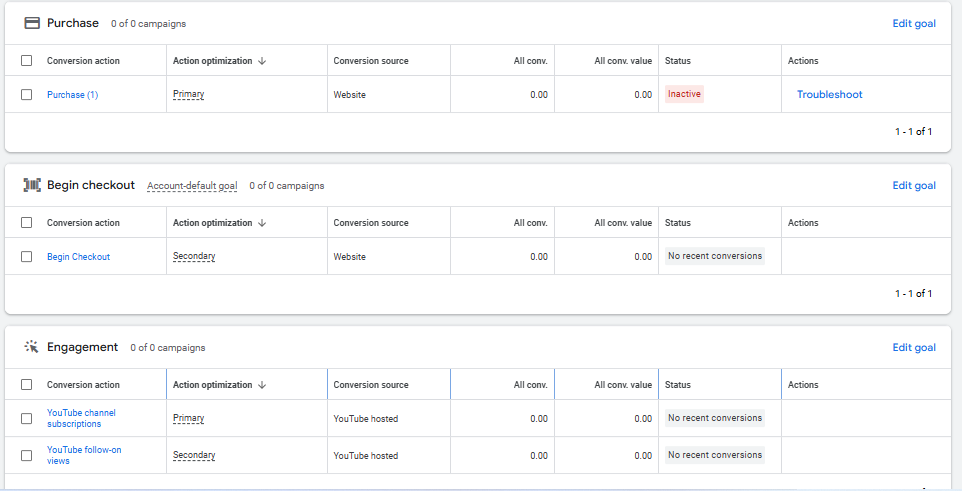Open Primary optimization dropdown for YouTube channel subscriptions
Viewport: 962px width, 491px height.
188,419
